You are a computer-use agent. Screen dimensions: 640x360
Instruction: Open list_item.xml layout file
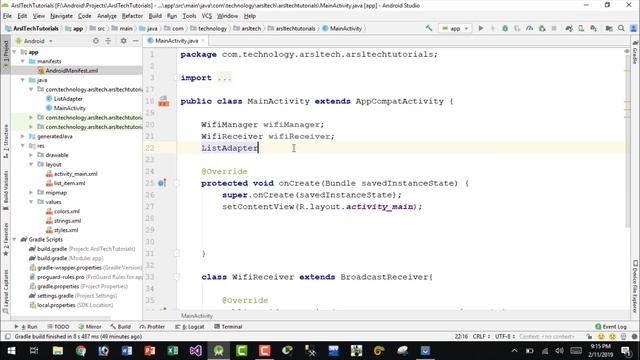click(x=69, y=183)
